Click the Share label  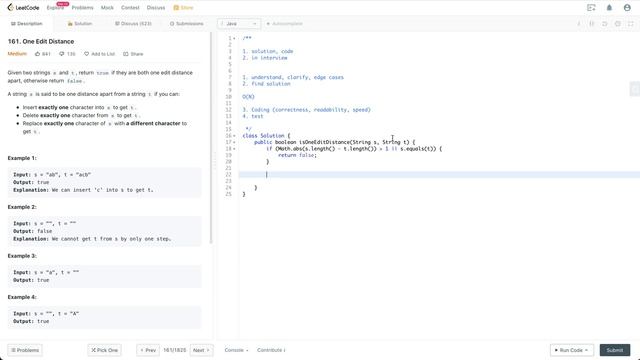(137, 54)
